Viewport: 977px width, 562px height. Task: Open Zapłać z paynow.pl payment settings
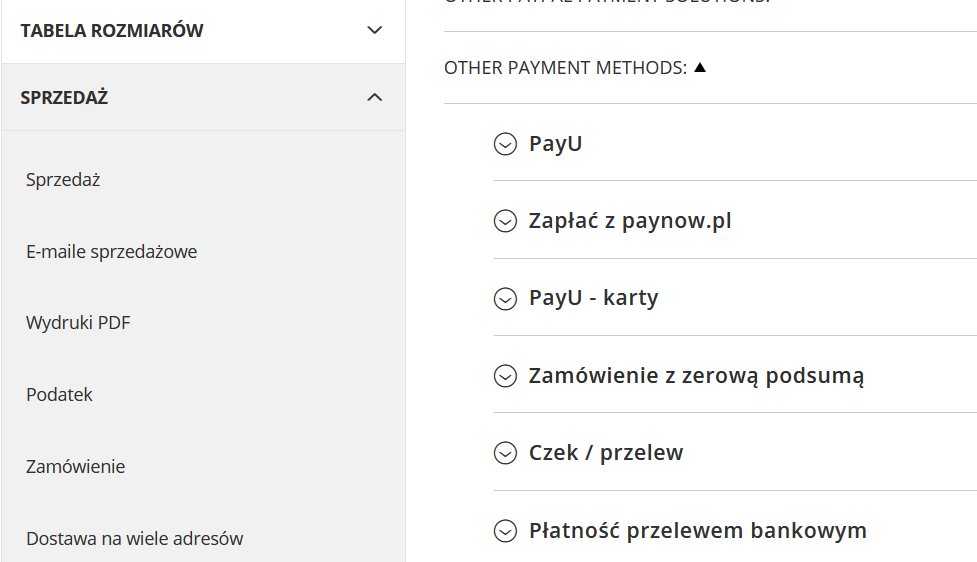click(x=630, y=221)
